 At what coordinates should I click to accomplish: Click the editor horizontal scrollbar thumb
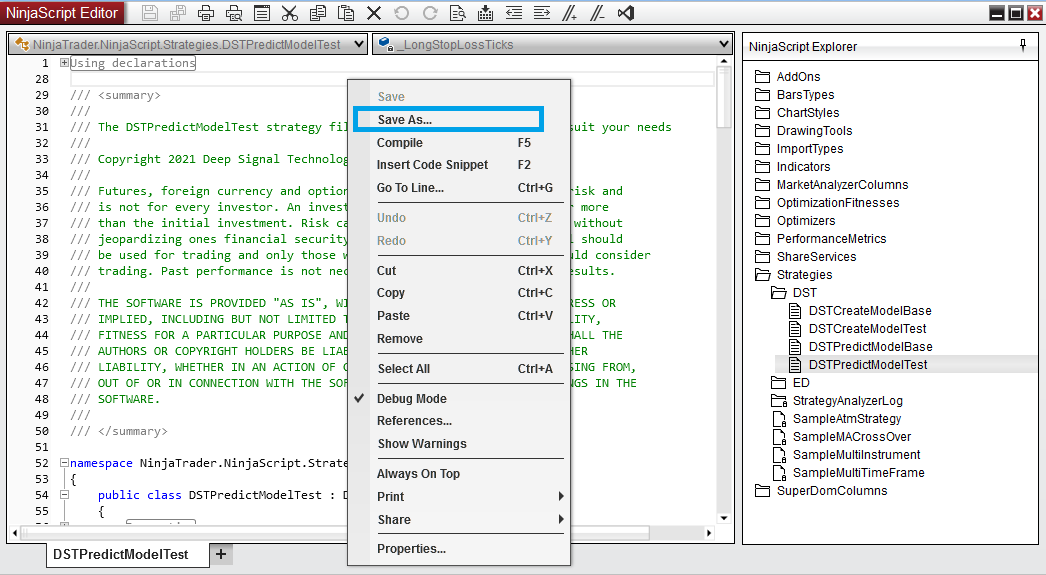[335, 533]
